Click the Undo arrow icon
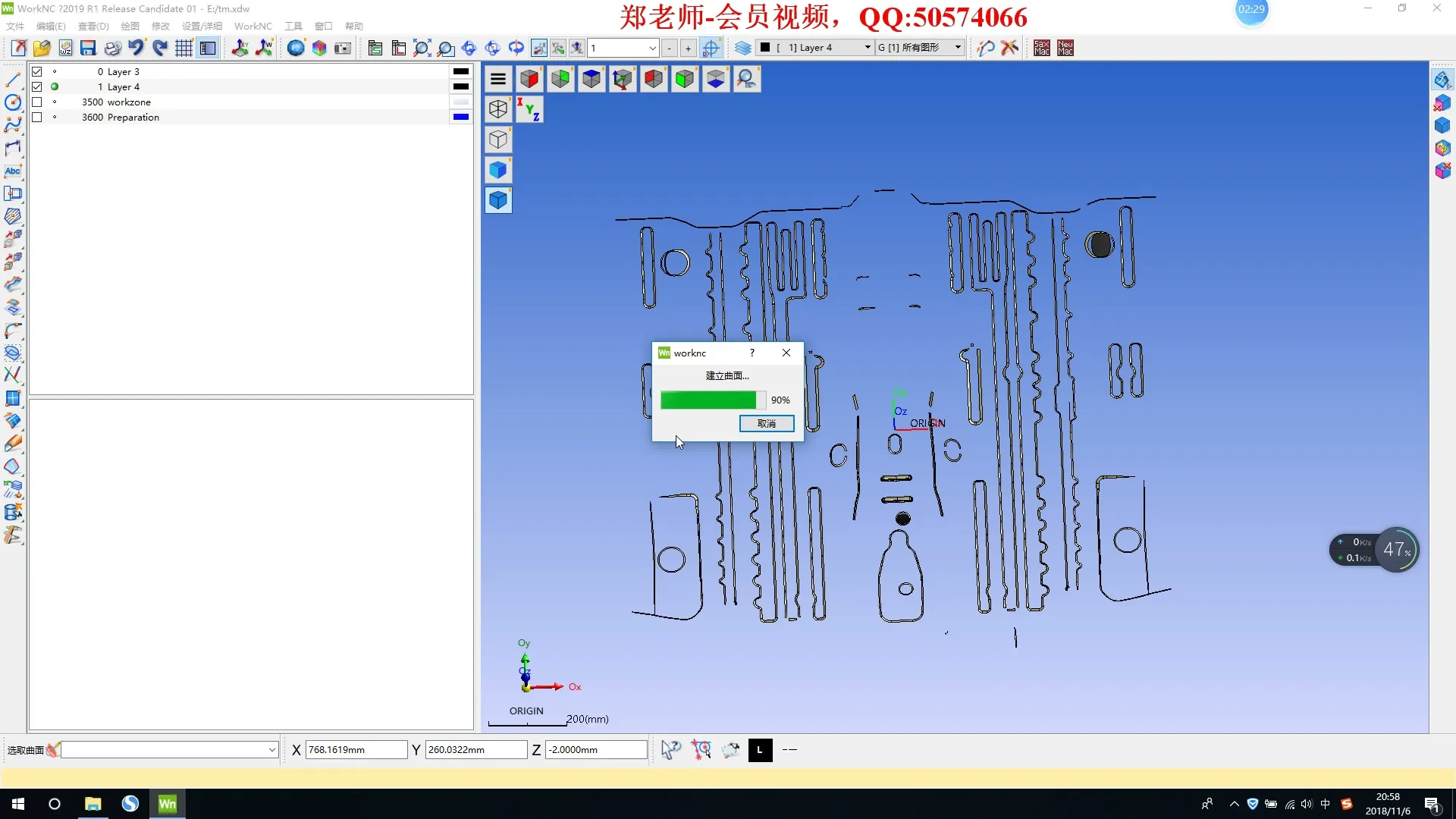 click(x=136, y=48)
